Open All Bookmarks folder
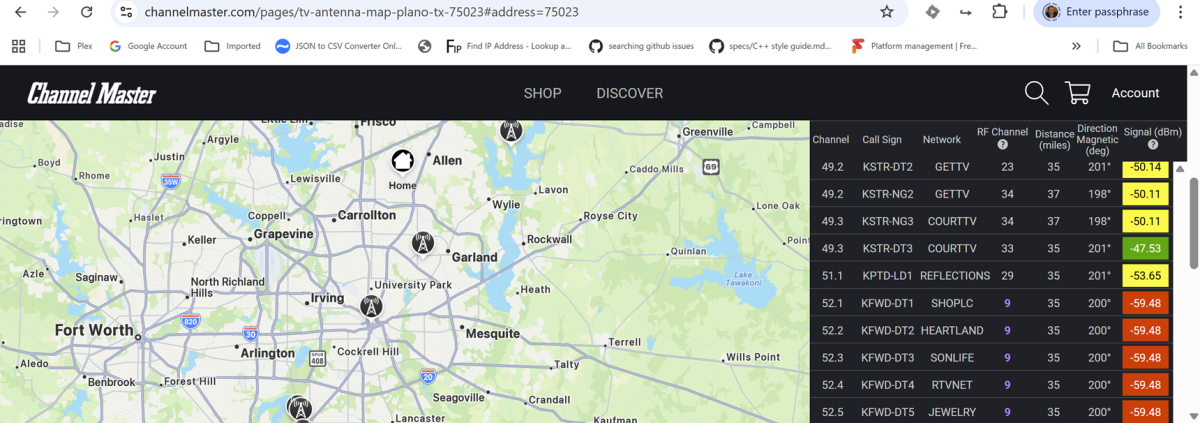The height and width of the screenshot is (423, 1200). click(x=1151, y=46)
